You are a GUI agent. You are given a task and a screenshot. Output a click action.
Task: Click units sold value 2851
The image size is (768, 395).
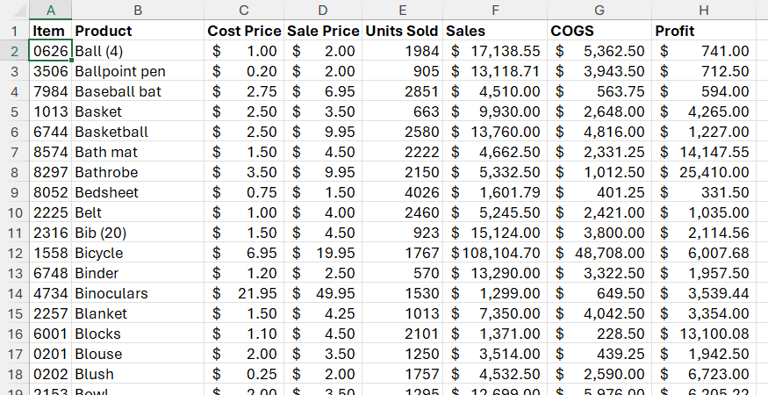[x=402, y=91]
